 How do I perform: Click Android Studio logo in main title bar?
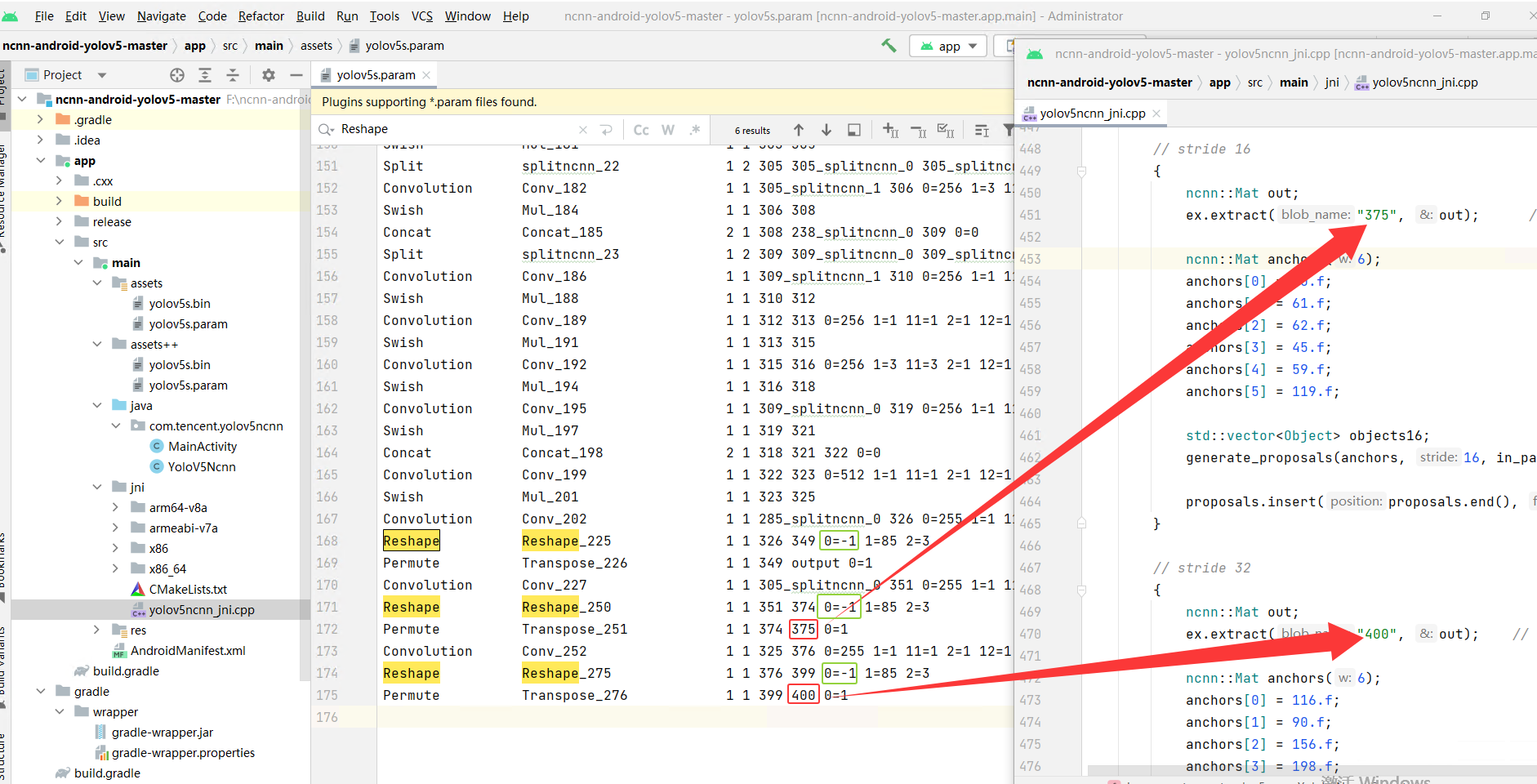11,16
